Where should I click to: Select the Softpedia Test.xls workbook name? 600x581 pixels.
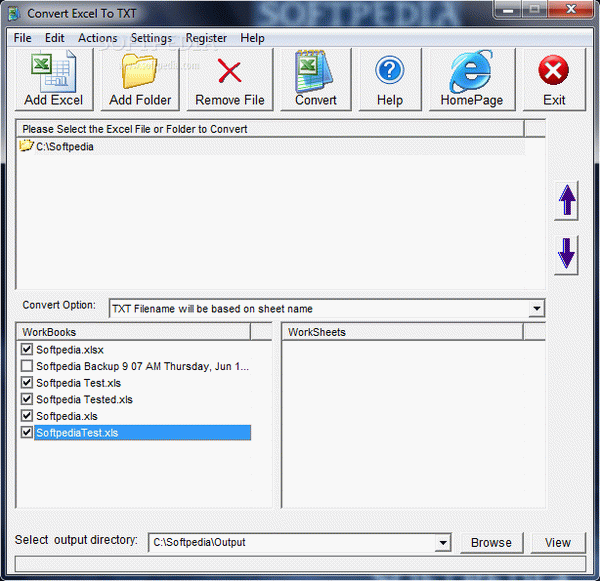pyautogui.click(x=78, y=383)
